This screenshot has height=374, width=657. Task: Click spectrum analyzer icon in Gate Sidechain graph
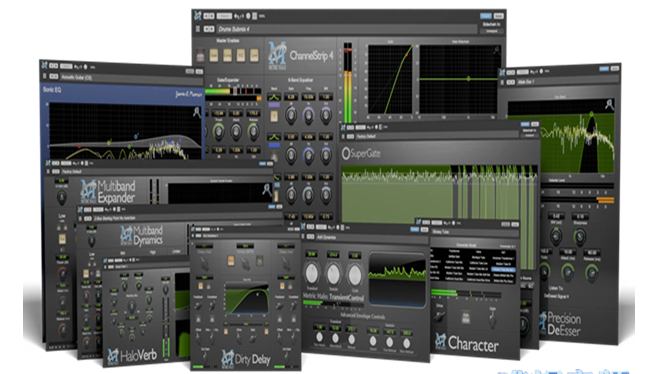(x=497, y=51)
